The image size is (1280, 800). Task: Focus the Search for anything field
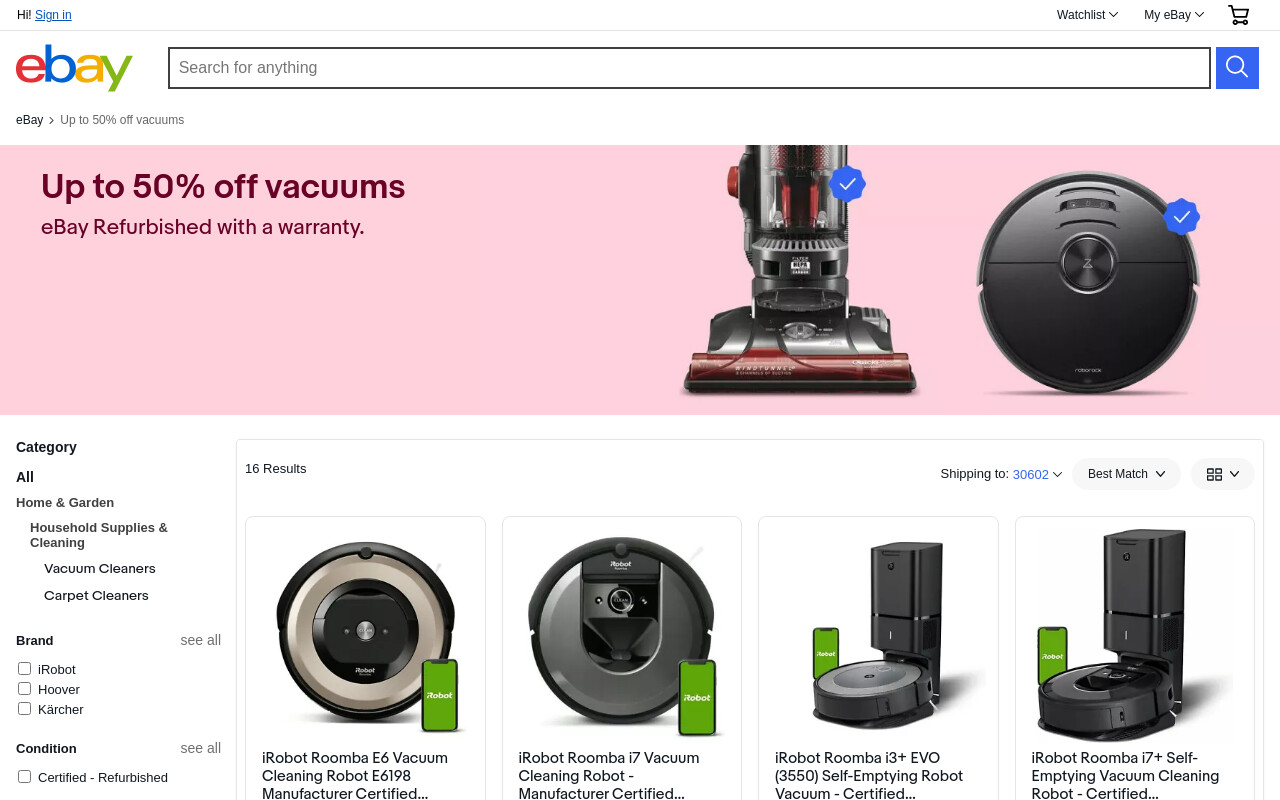689,68
